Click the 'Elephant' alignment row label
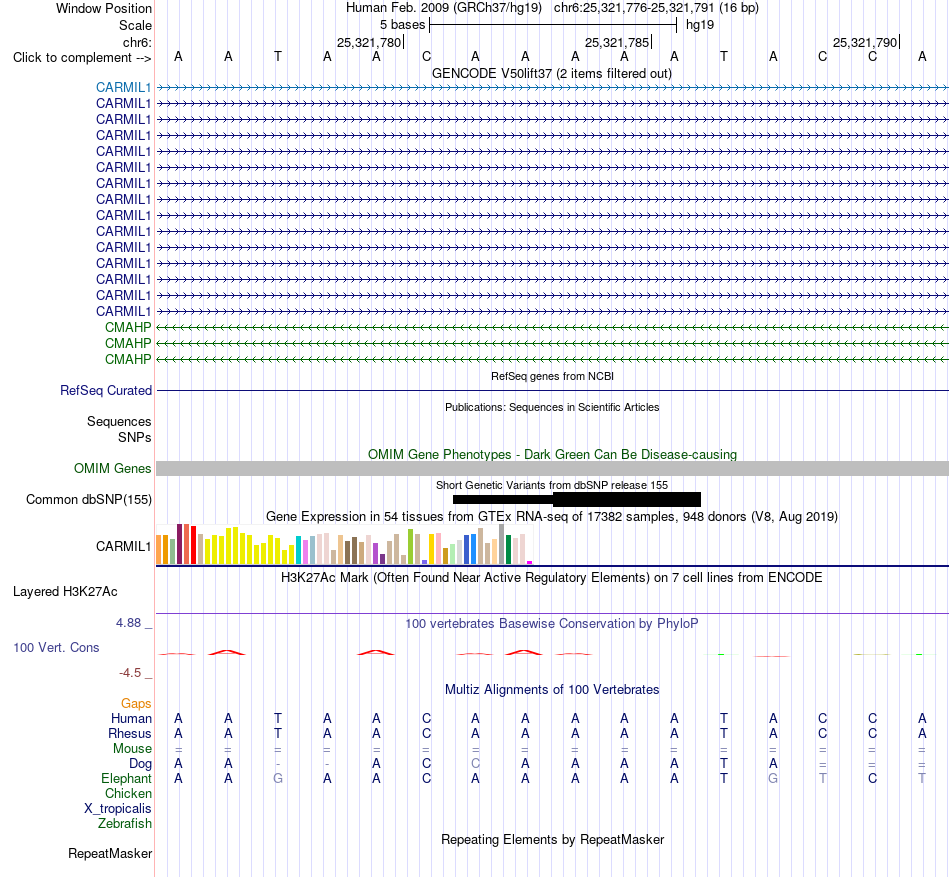The width and height of the screenshot is (950, 877). click(126, 779)
